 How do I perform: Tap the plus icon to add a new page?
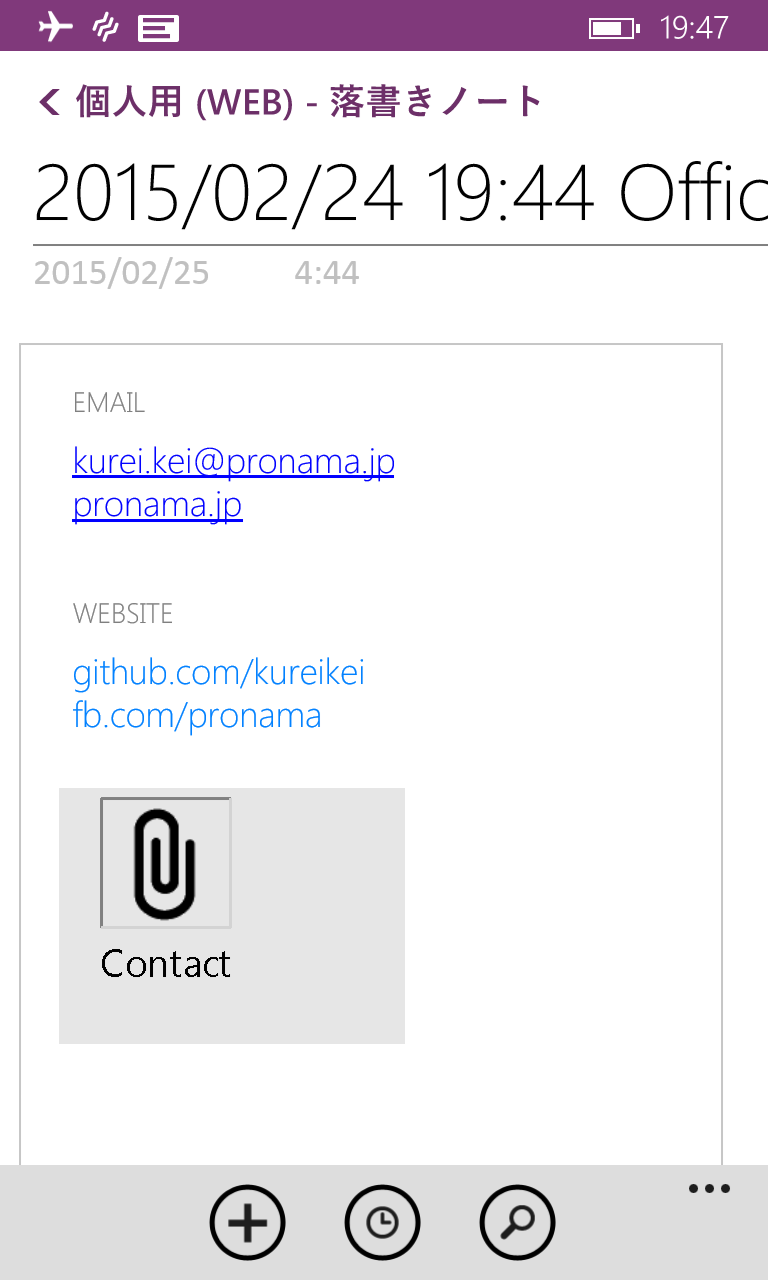(x=247, y=1222)
